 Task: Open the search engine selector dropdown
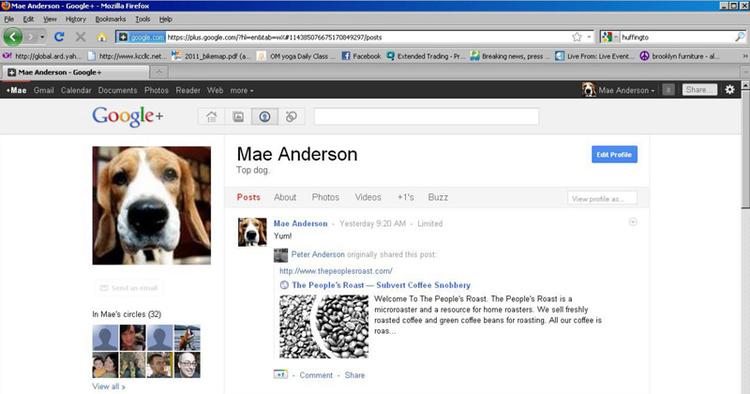(610, 37)
